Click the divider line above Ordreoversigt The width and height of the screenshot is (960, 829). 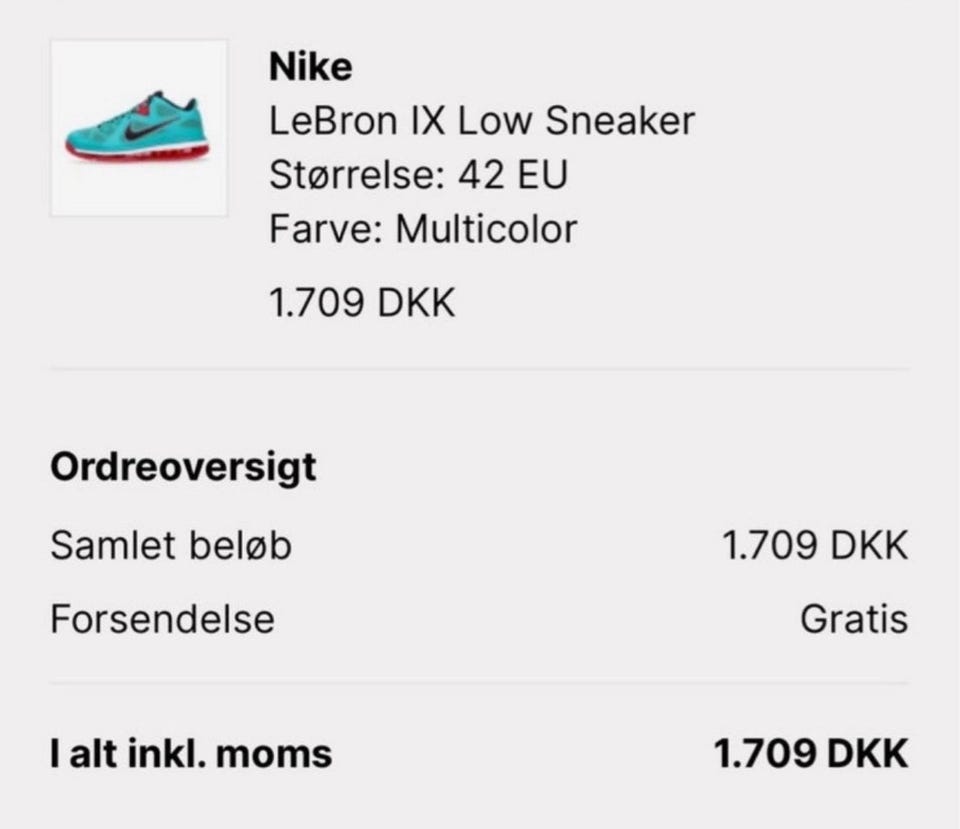point(480,369)
